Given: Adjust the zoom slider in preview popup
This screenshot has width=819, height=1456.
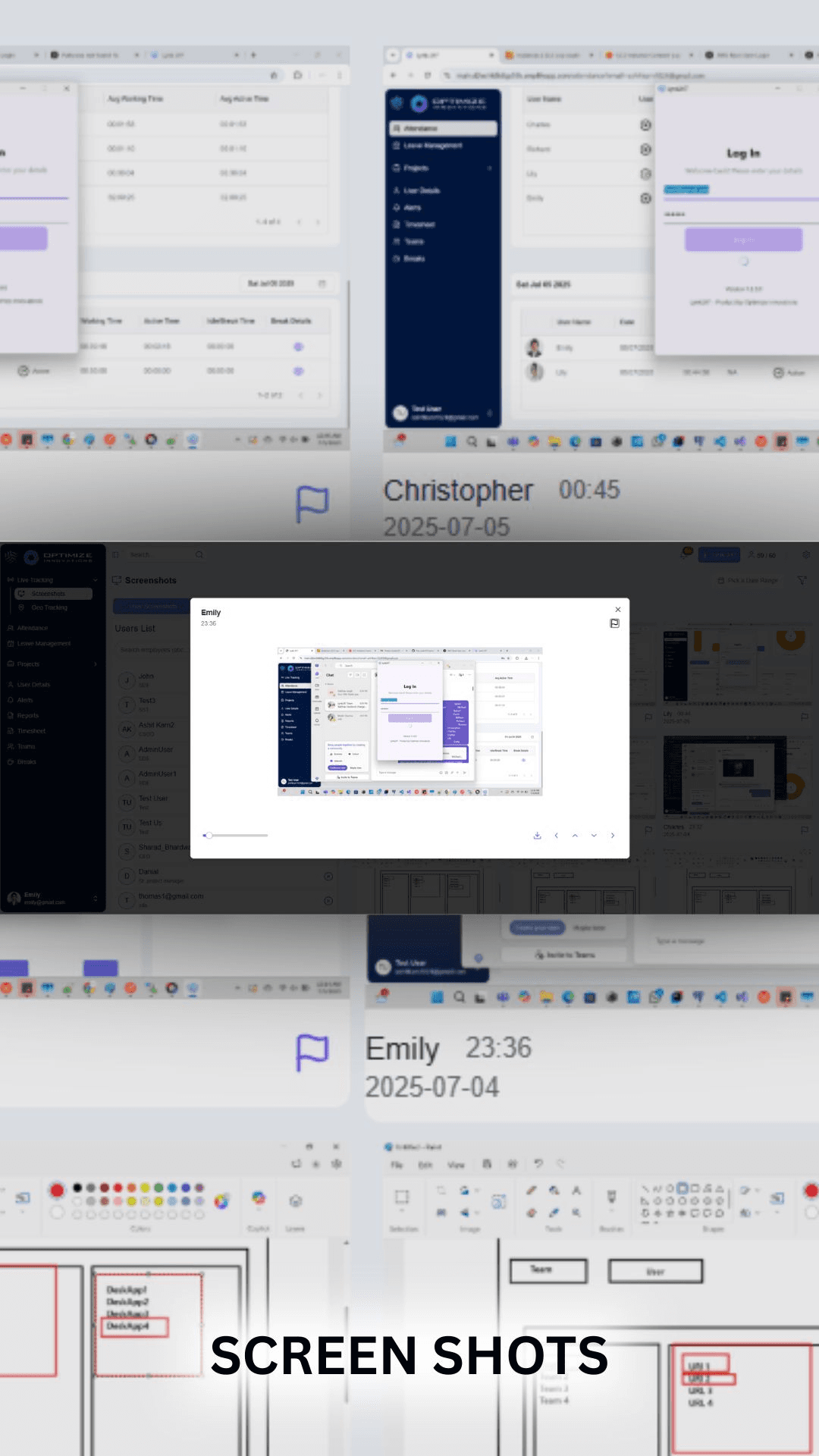Looking at the screenshot, I should [x=209, y=835].
